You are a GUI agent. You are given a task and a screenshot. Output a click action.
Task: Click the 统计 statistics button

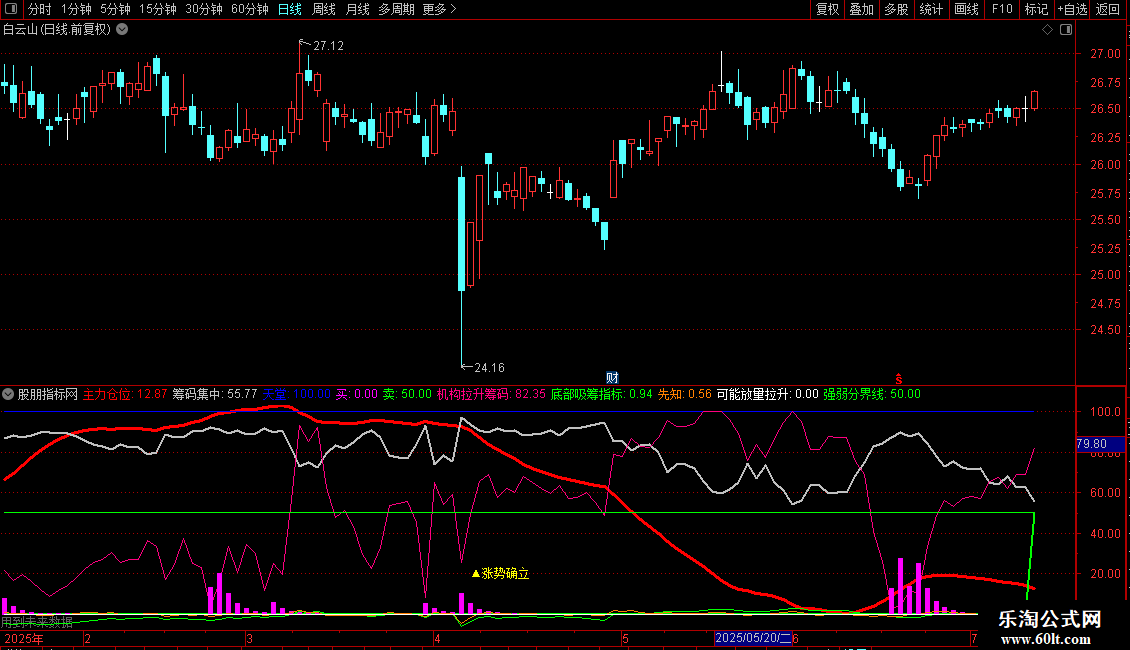click(x=931, y=9)
